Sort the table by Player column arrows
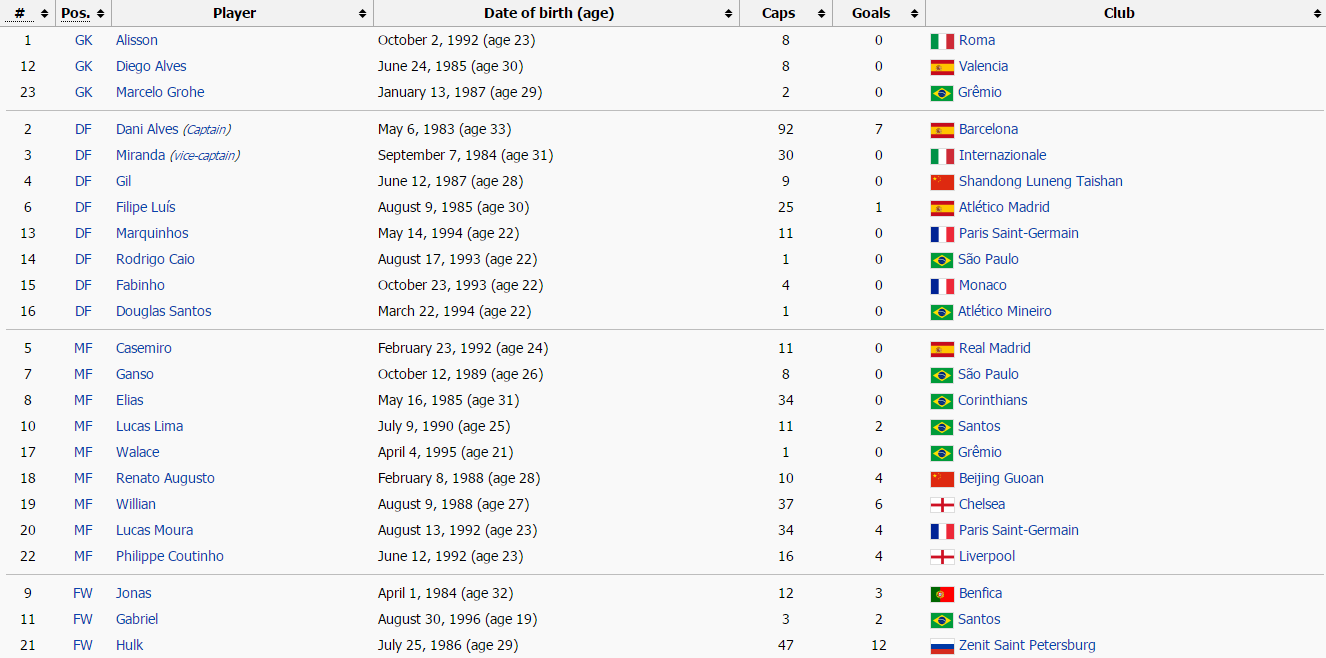Image resolution: width=1326 pixels, height=658 pixels. (362, 14)
